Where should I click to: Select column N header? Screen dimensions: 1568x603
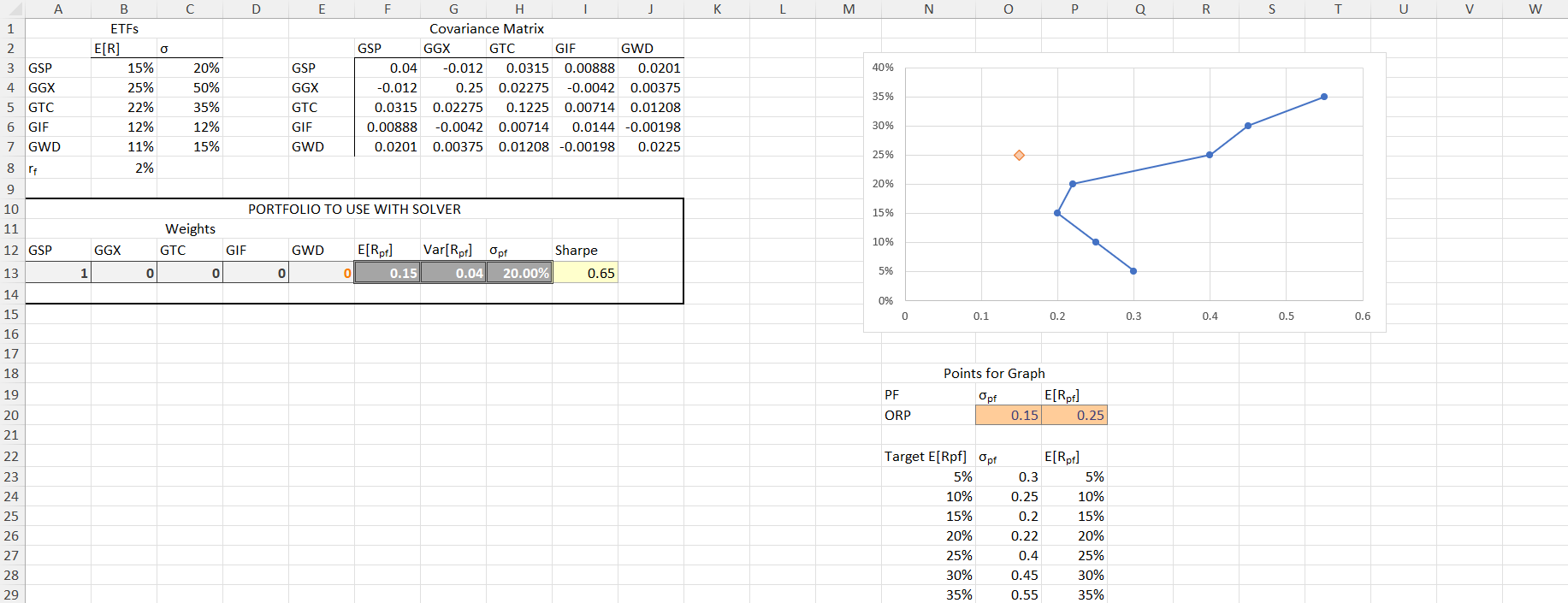click(929, 9)
